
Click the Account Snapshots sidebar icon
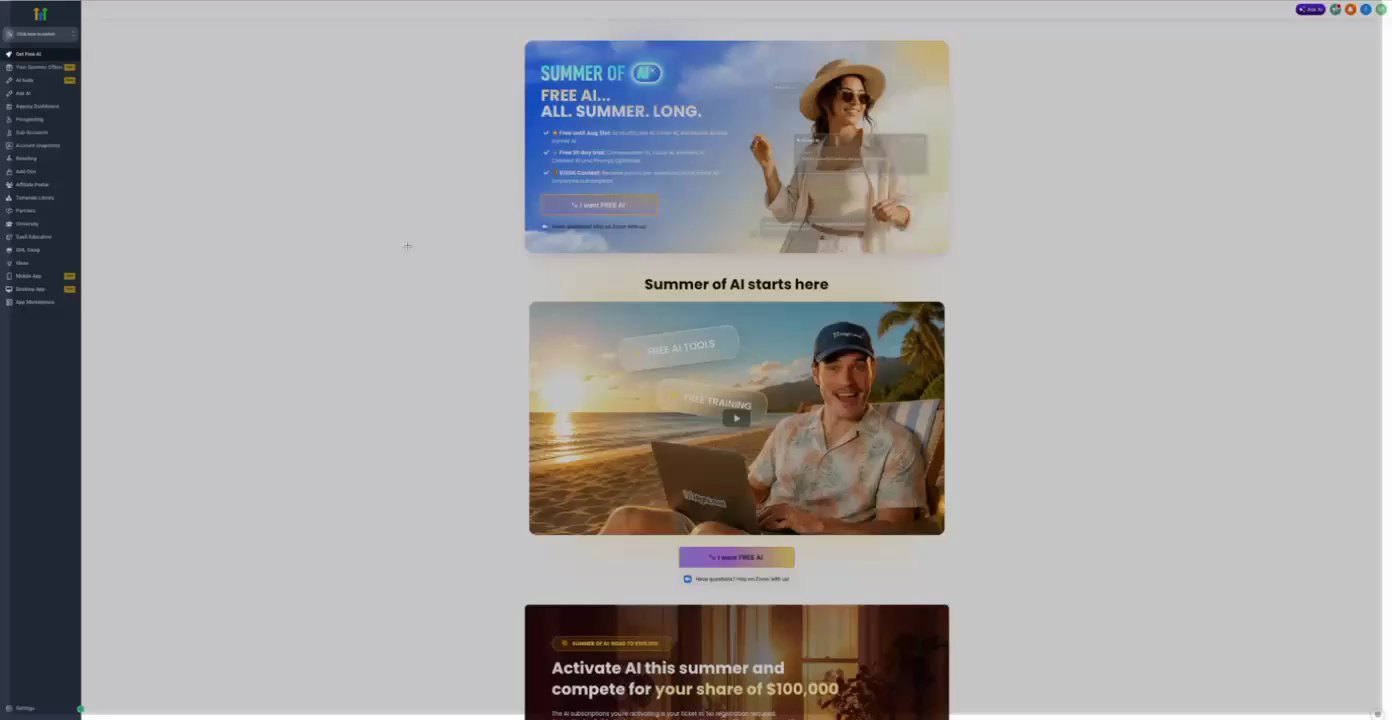(9, 145)
